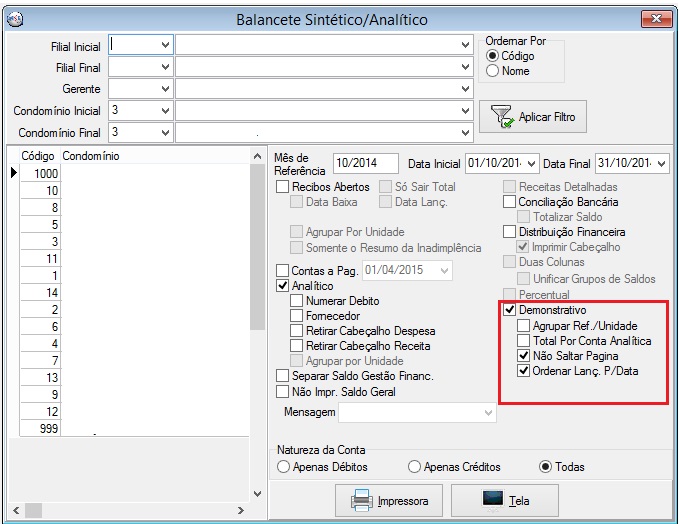Open the Data Inicial date picker
The height and width of the screenshot is (524, 679).
coord(531,164)
